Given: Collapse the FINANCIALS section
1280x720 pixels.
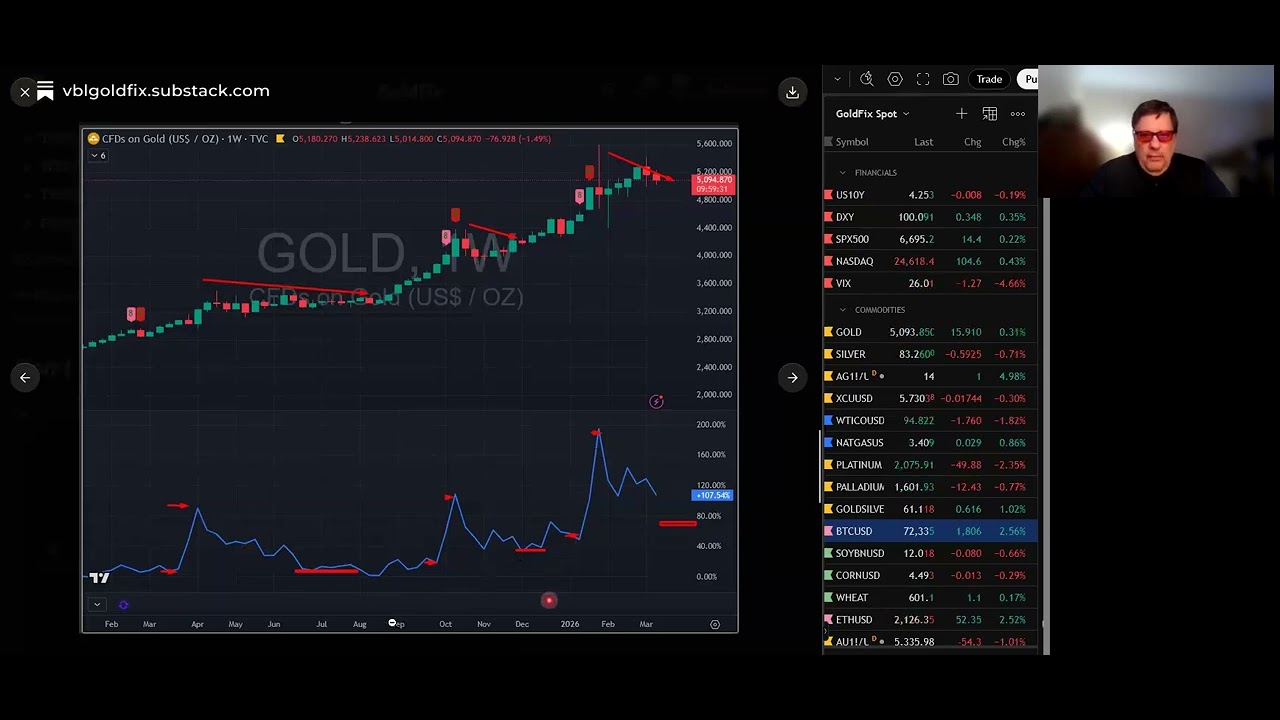Looking at the screenshot, I should click(x=843, y=173).
